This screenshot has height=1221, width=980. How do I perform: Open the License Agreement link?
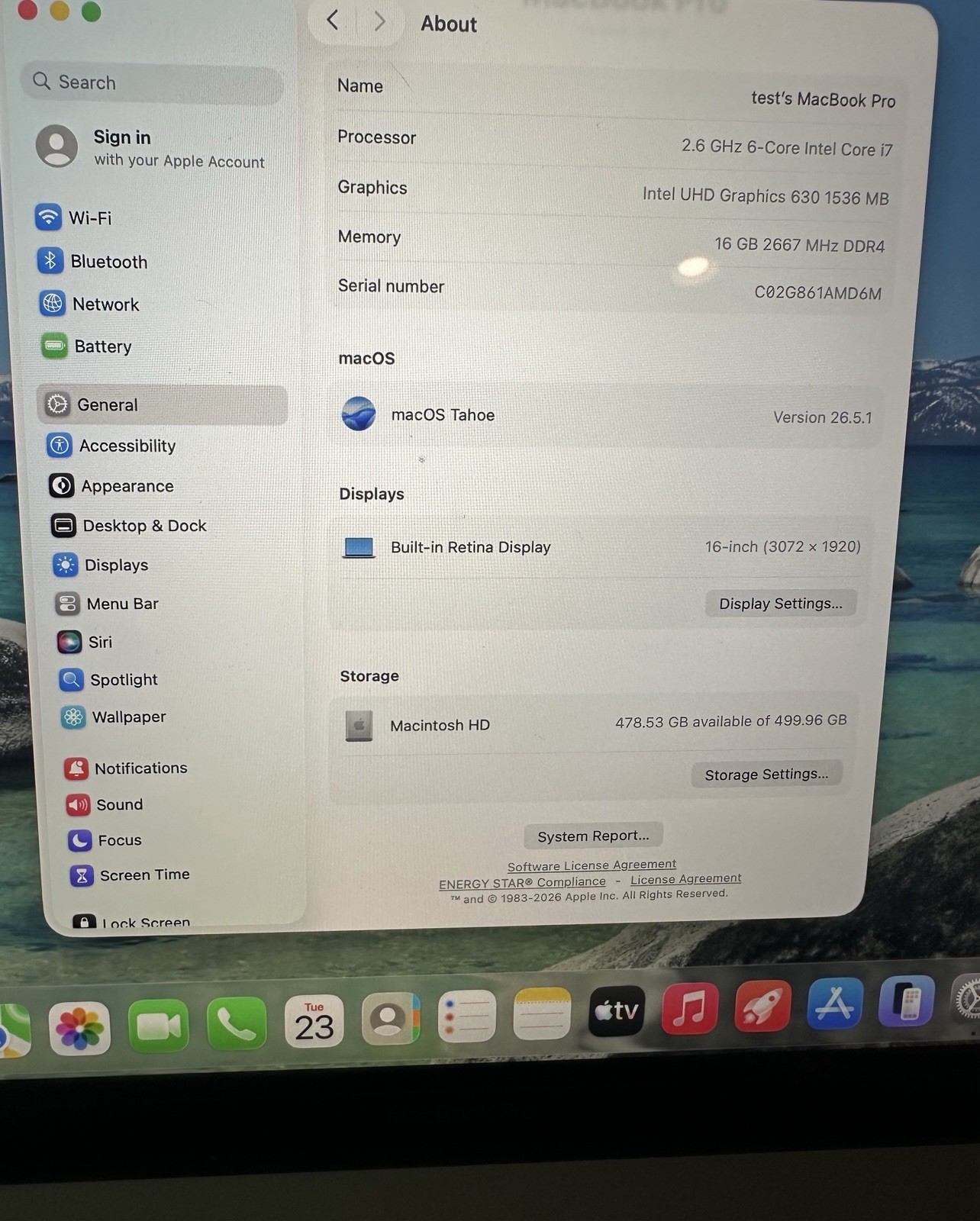tap(685, 879)
